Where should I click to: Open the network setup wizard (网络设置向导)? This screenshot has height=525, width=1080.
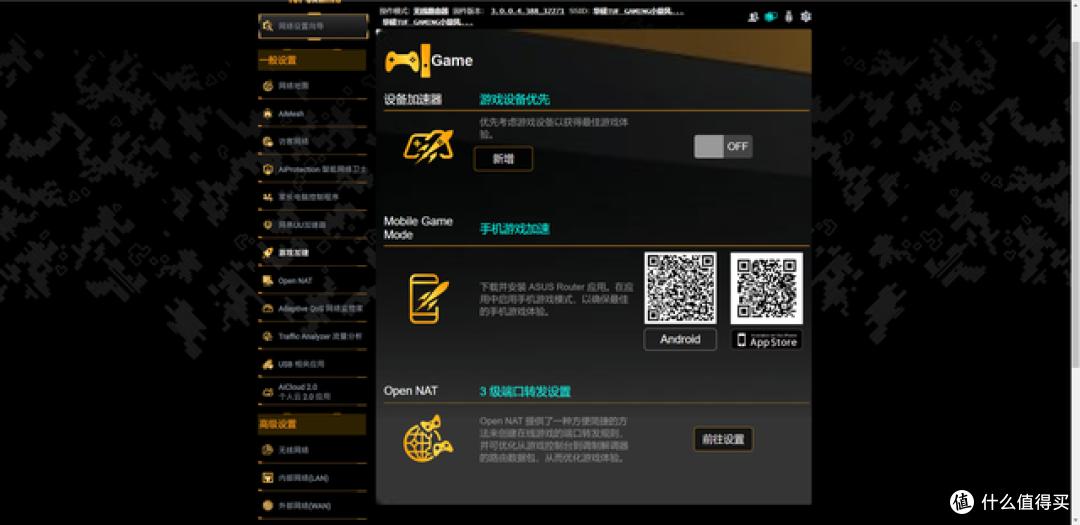[x=313, y=26]
